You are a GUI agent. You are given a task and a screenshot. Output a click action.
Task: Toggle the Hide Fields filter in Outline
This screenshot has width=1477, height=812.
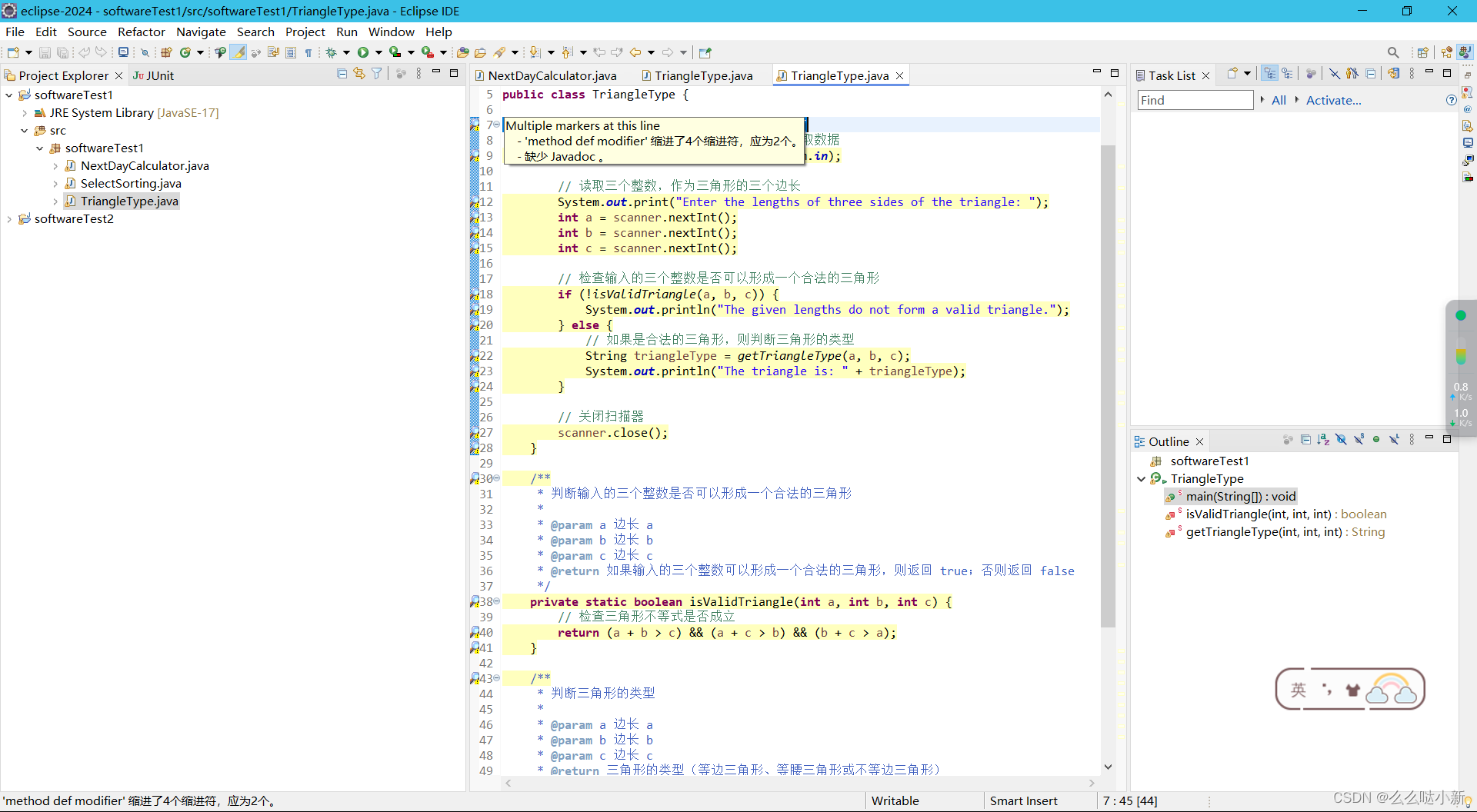(x=1341, y=439)
